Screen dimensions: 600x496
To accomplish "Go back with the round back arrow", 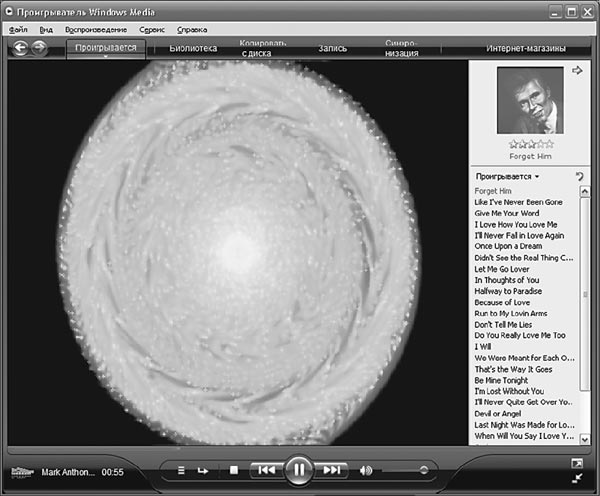I will tap(20, 48).
